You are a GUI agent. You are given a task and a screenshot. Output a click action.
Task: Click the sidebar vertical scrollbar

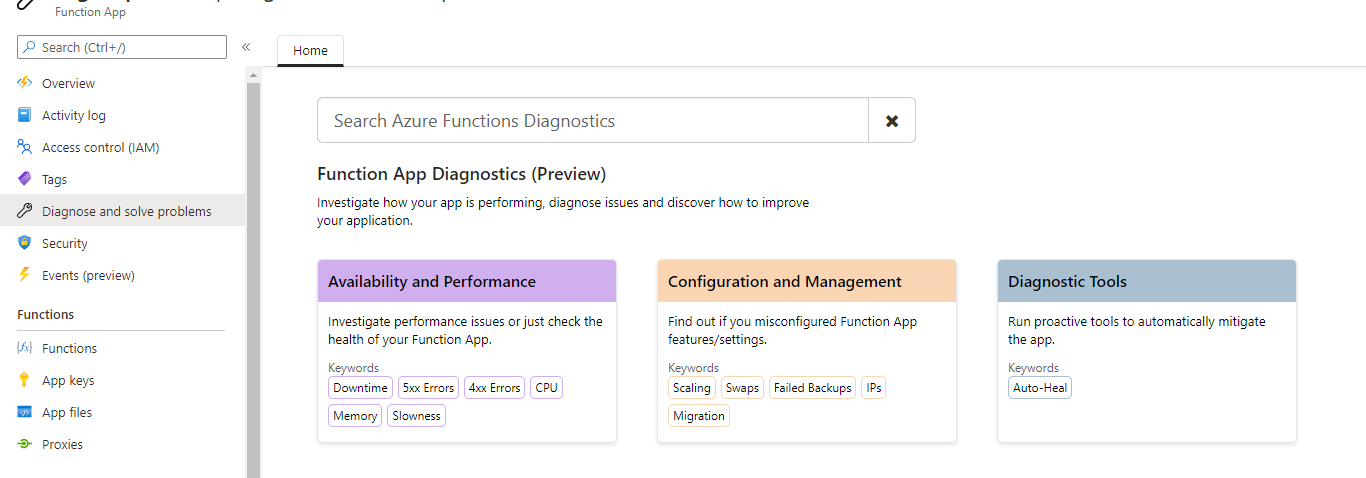click(x=253, y=280)
